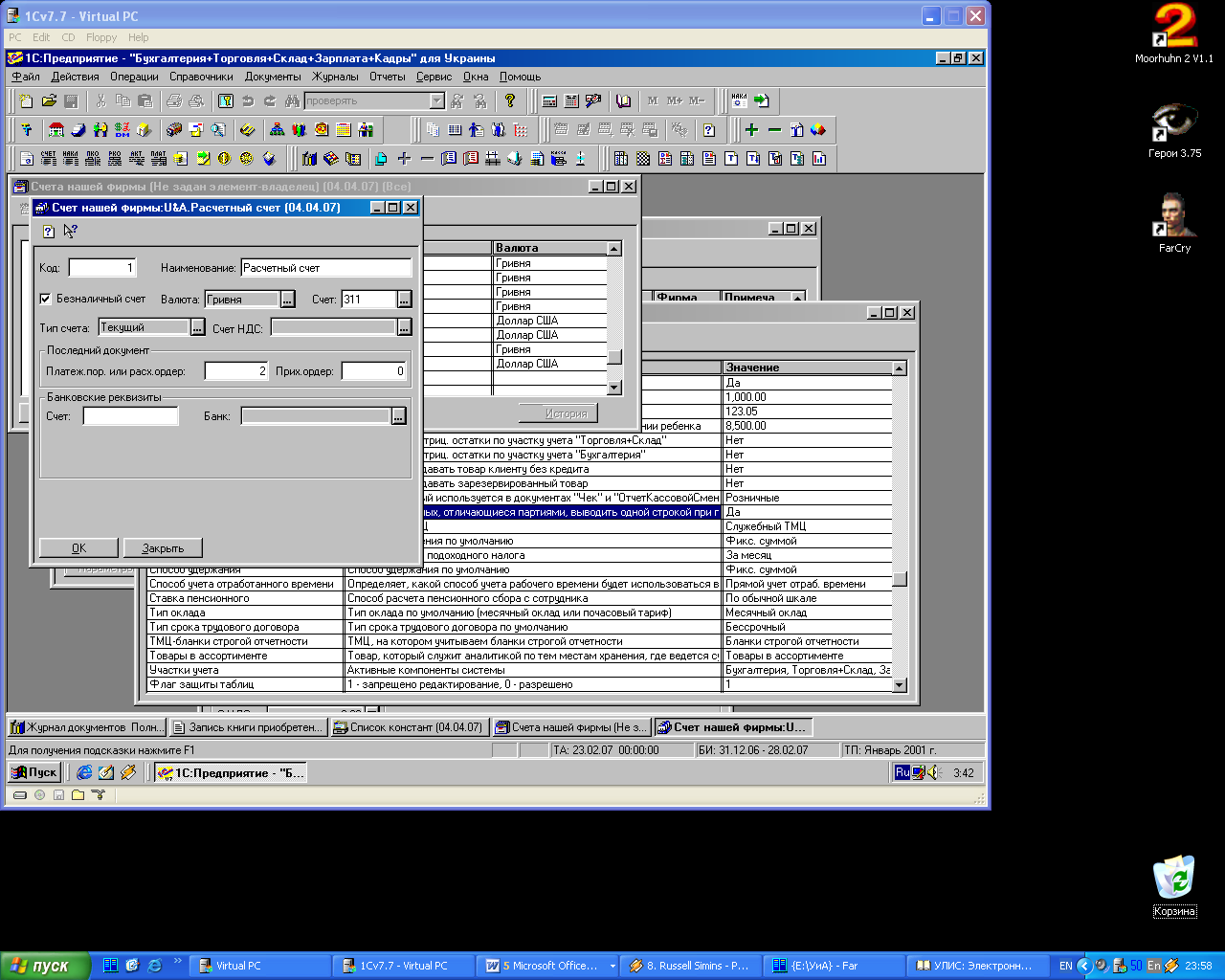Image resolution: width=1225 pixels, height=980 pixels.
Task: Click the inner Пуск start button
Action: coord(35,772)
